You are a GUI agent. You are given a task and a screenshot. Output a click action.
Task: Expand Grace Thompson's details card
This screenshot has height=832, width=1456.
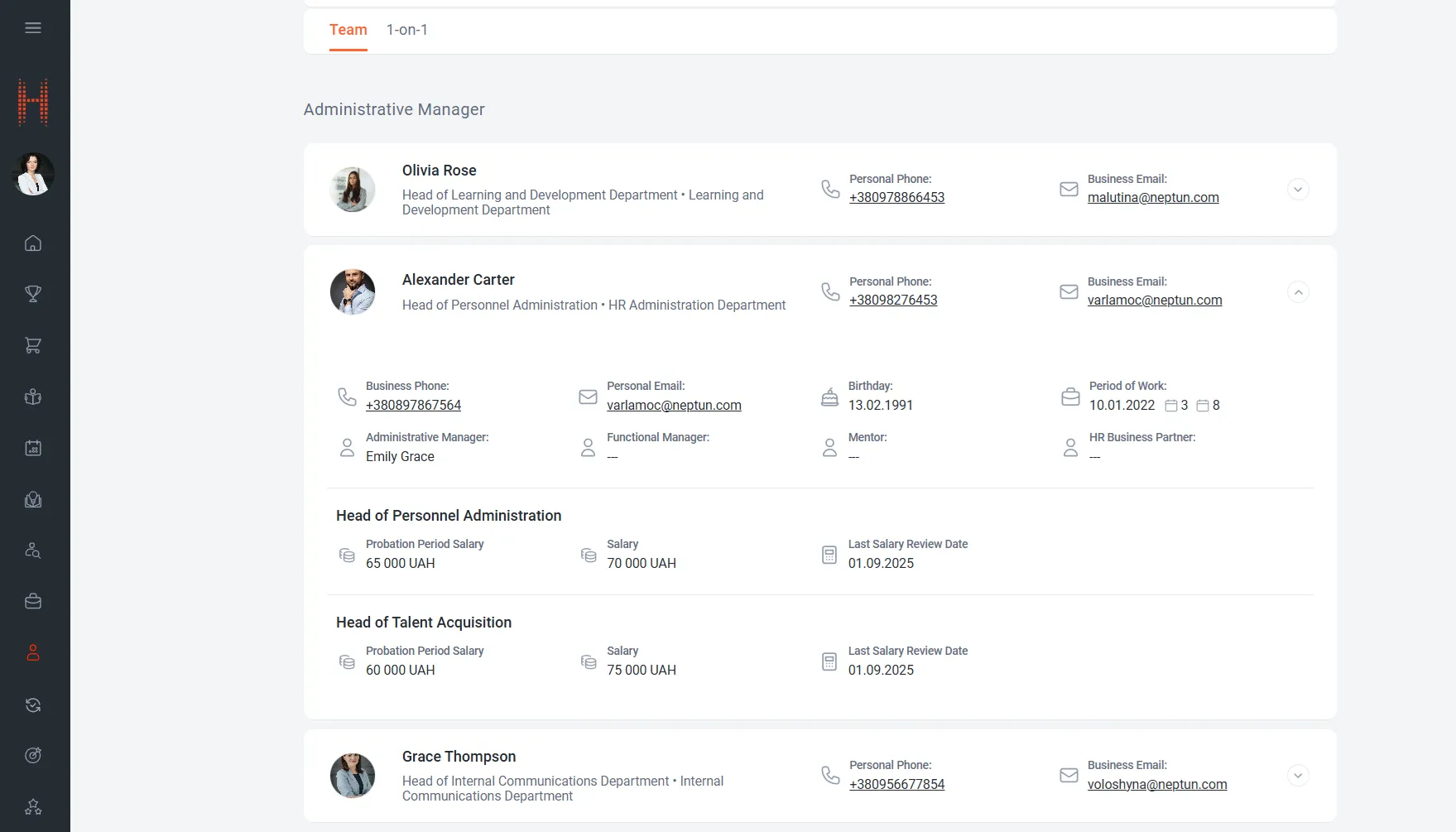point(1298,776)
